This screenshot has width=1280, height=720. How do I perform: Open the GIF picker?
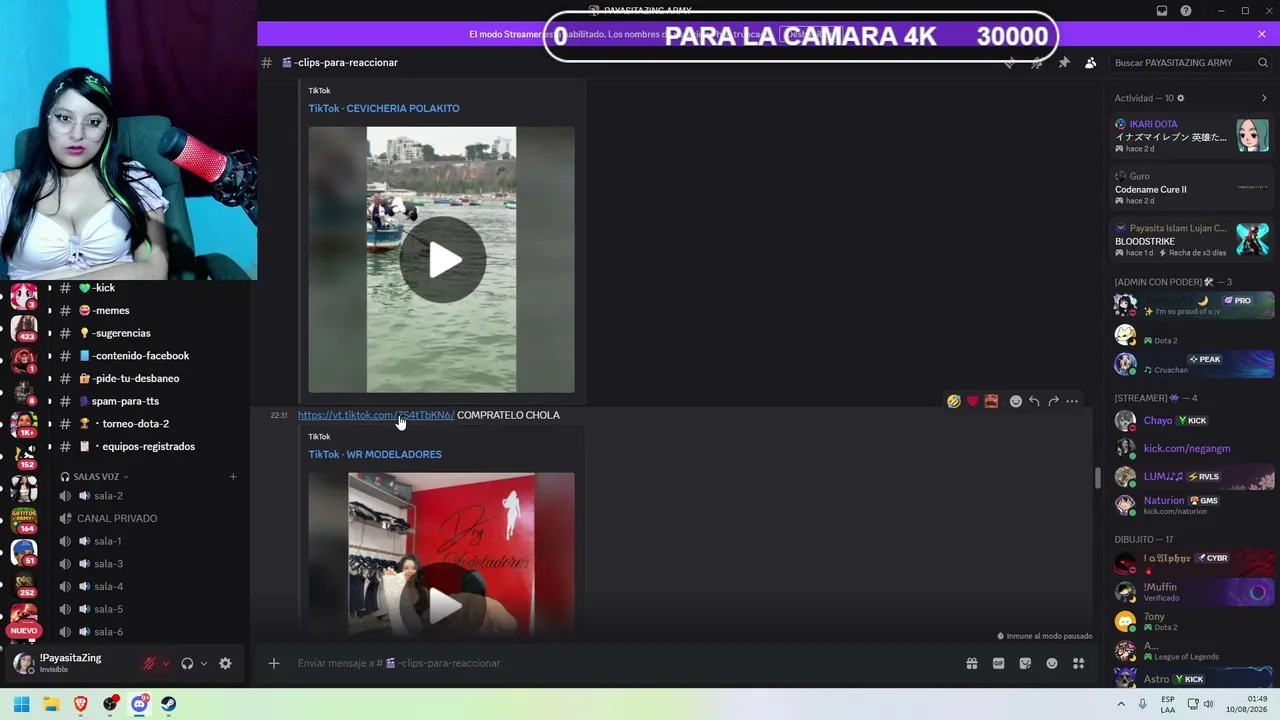[x=998, y=663]
